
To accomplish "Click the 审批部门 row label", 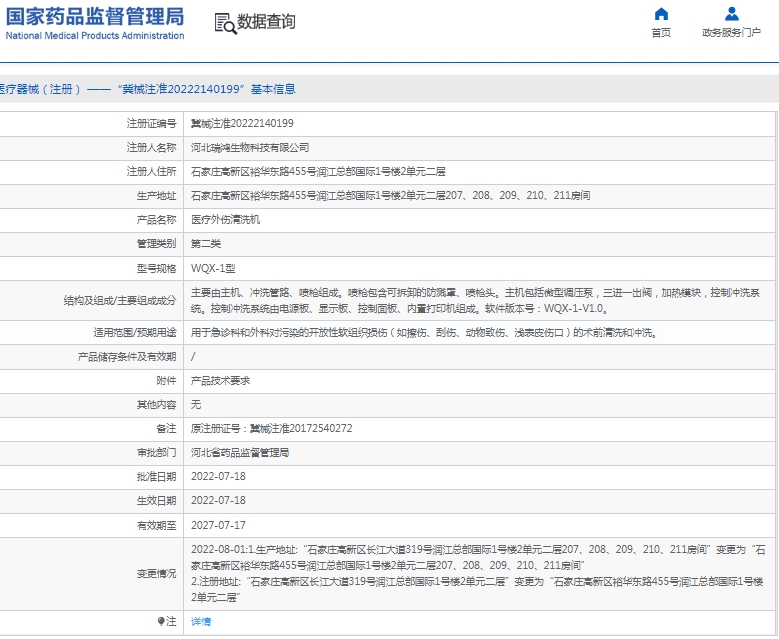I will [x=156, y=453].
